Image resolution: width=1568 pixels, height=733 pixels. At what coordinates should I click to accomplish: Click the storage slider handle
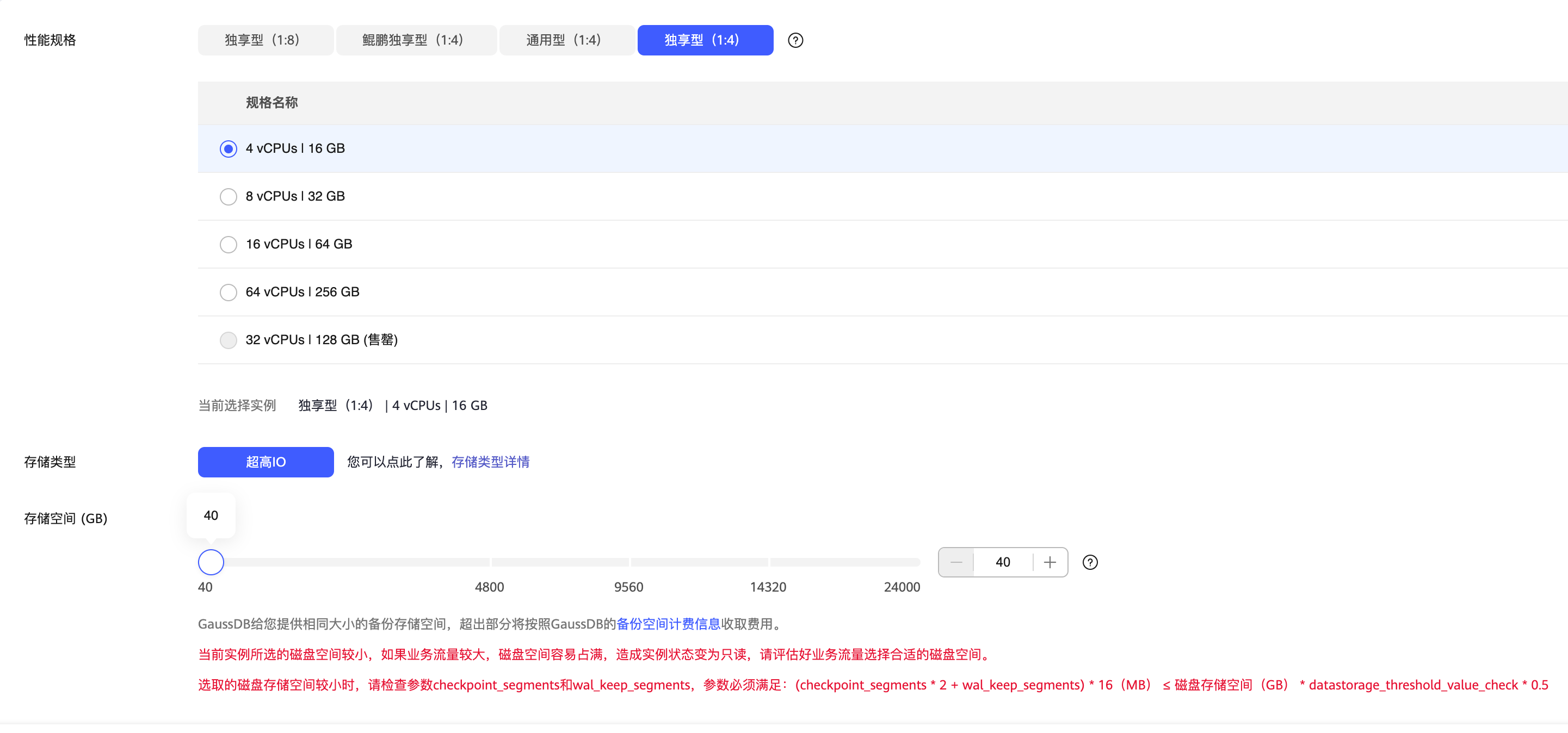click(211, 562)
